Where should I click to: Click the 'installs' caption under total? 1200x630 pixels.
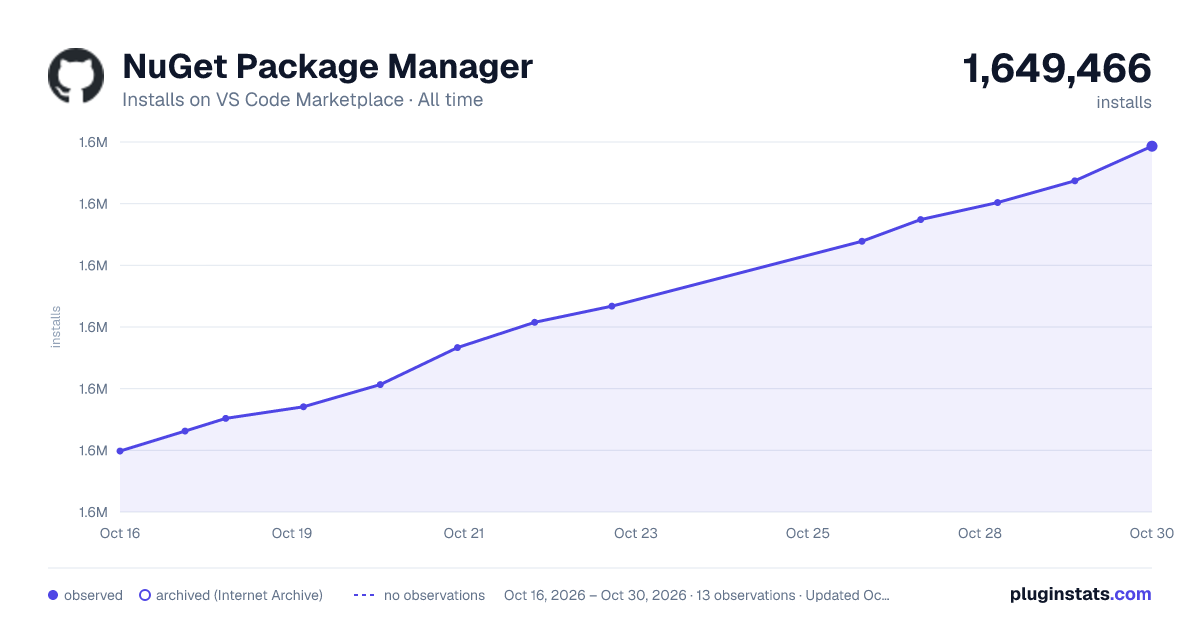tap(1124, 102)
